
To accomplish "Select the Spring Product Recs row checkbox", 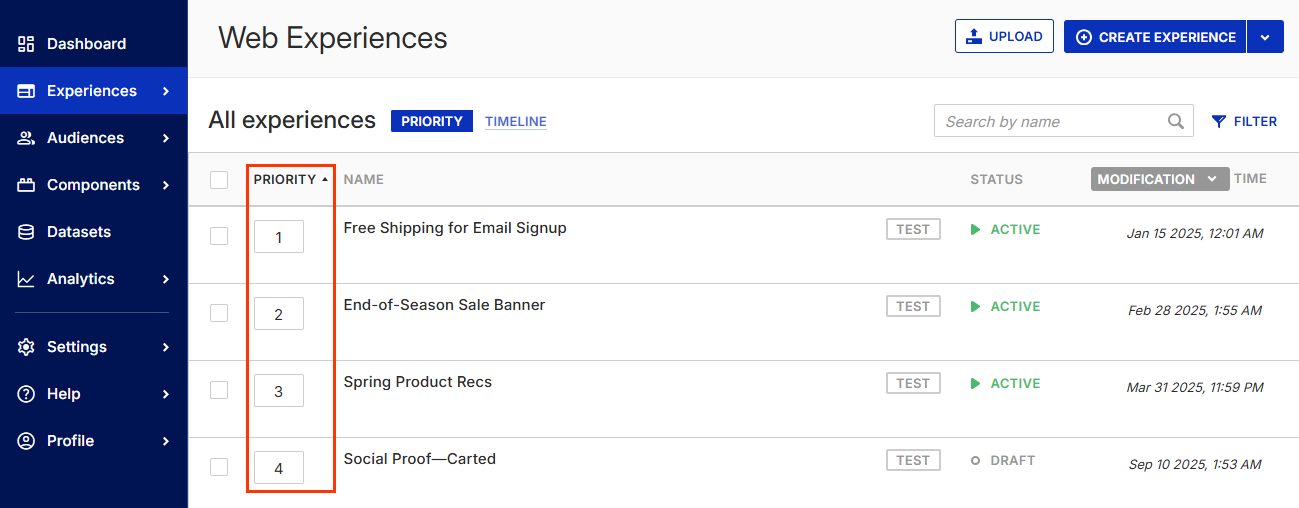I will [x=219, y=390].
